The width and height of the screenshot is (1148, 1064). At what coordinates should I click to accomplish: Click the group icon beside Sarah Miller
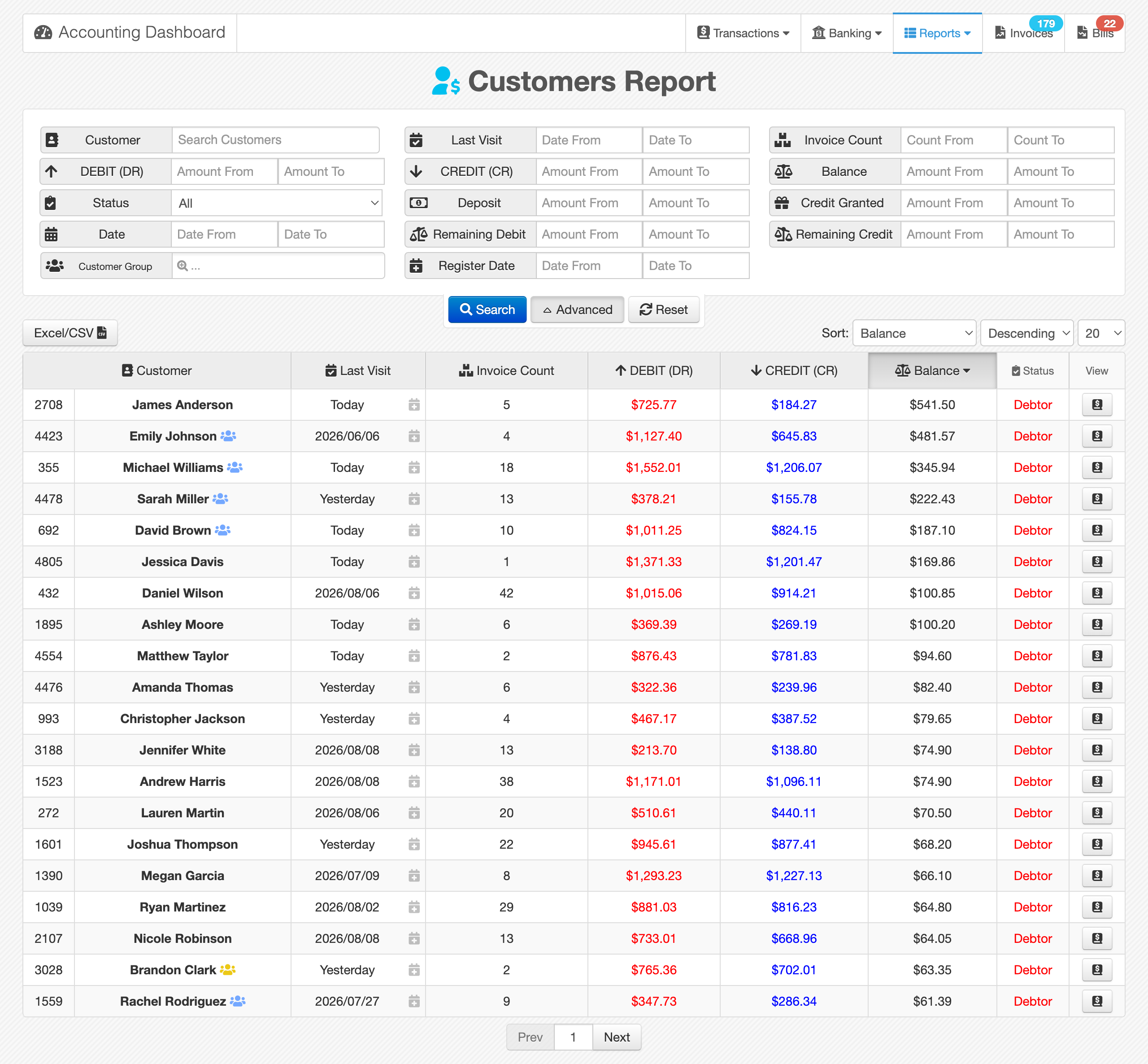[220, 499]
